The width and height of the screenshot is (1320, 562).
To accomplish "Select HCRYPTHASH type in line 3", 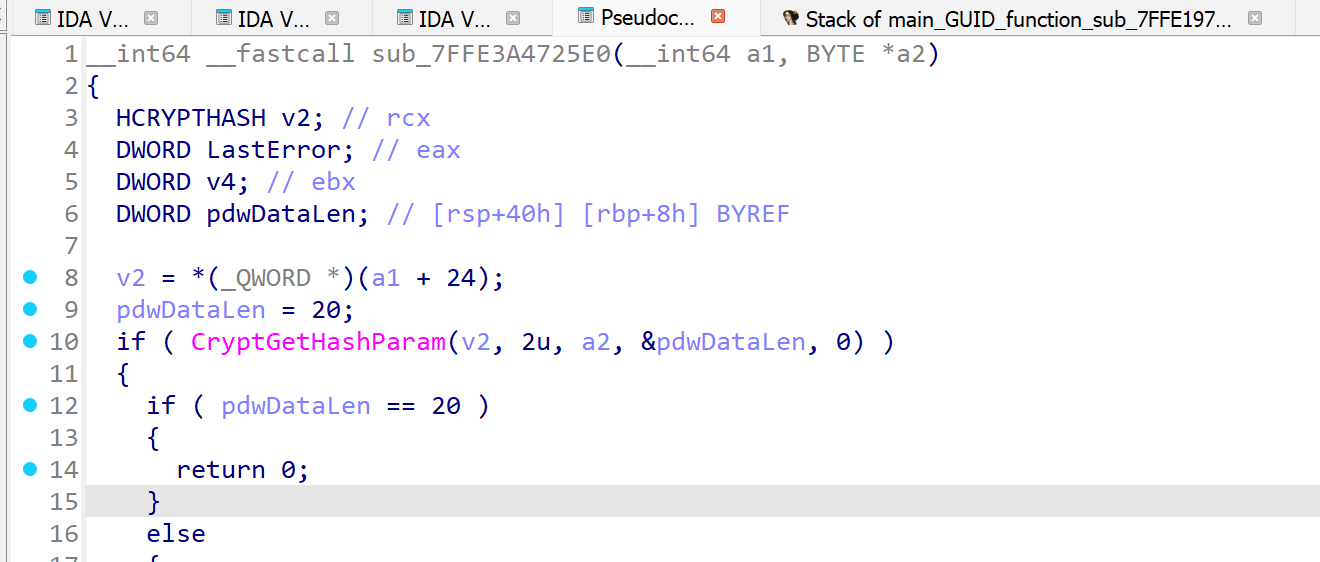I will coord(191,118).
